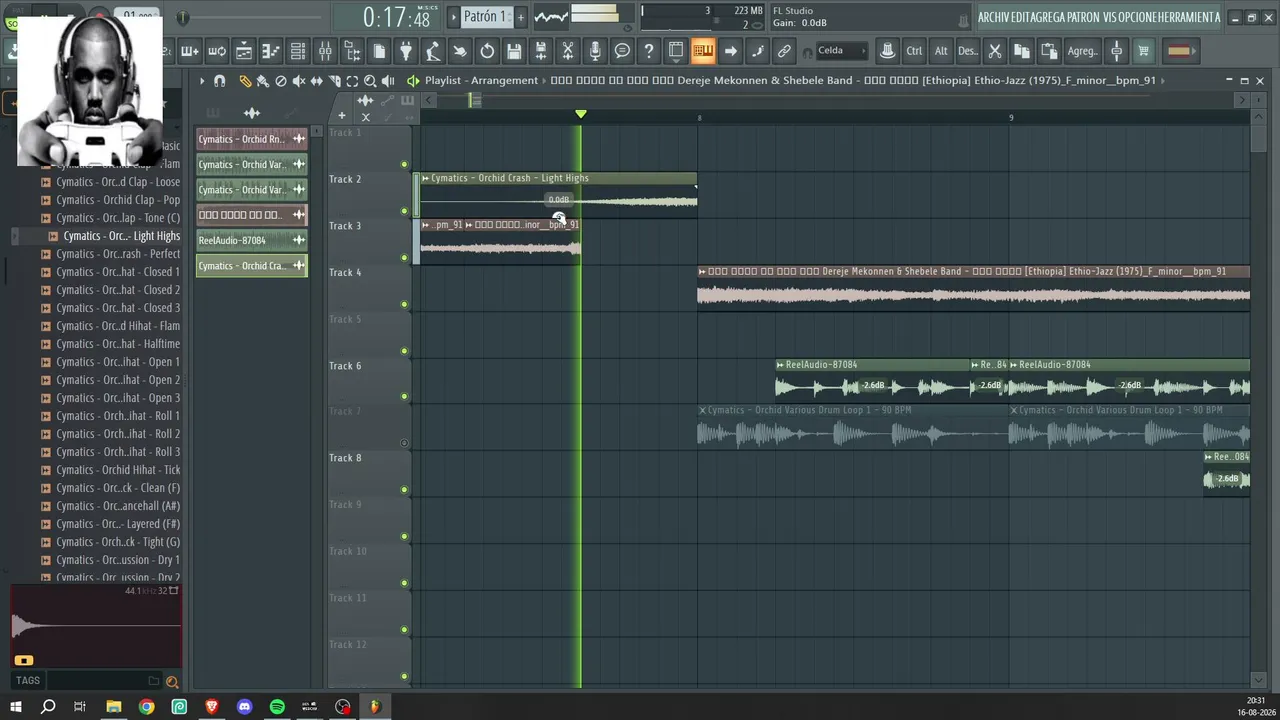Open the EDITA menu
This screenshot has height=720, width=1280.
click(1022, 17)
